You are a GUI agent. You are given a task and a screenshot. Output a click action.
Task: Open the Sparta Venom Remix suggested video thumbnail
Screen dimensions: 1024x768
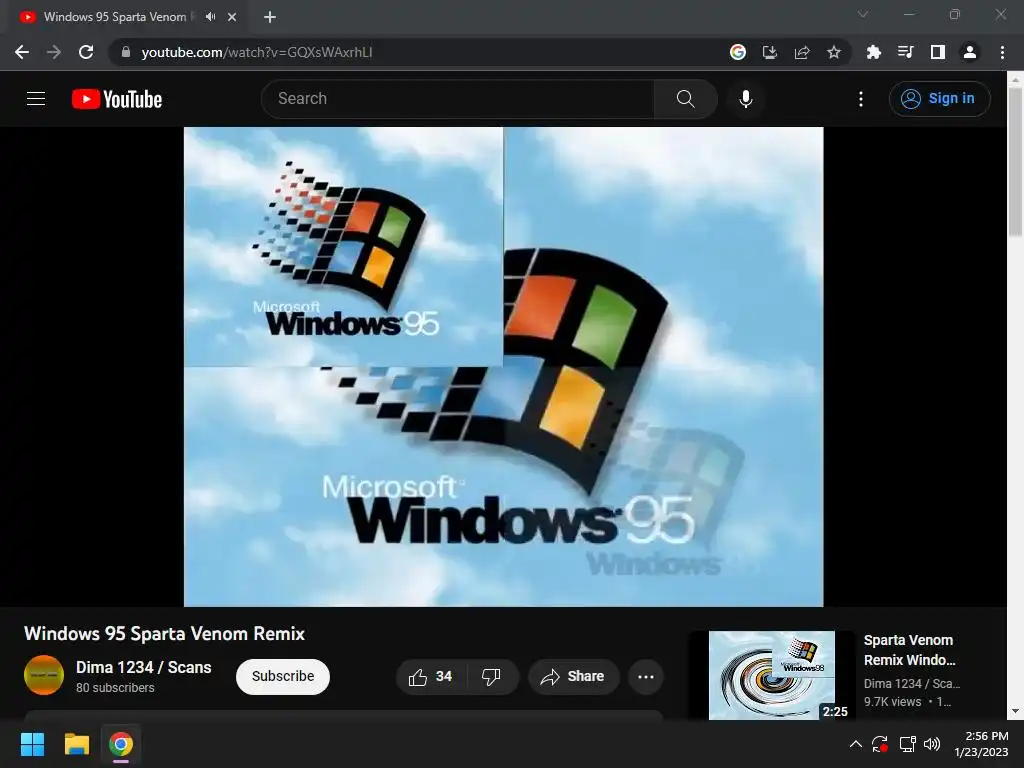[772, 675]
